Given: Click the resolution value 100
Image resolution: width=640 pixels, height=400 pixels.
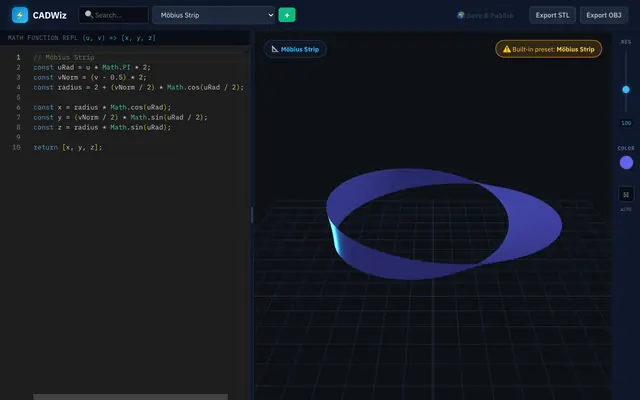Looking at the screenshot, I should coord(626,123).
